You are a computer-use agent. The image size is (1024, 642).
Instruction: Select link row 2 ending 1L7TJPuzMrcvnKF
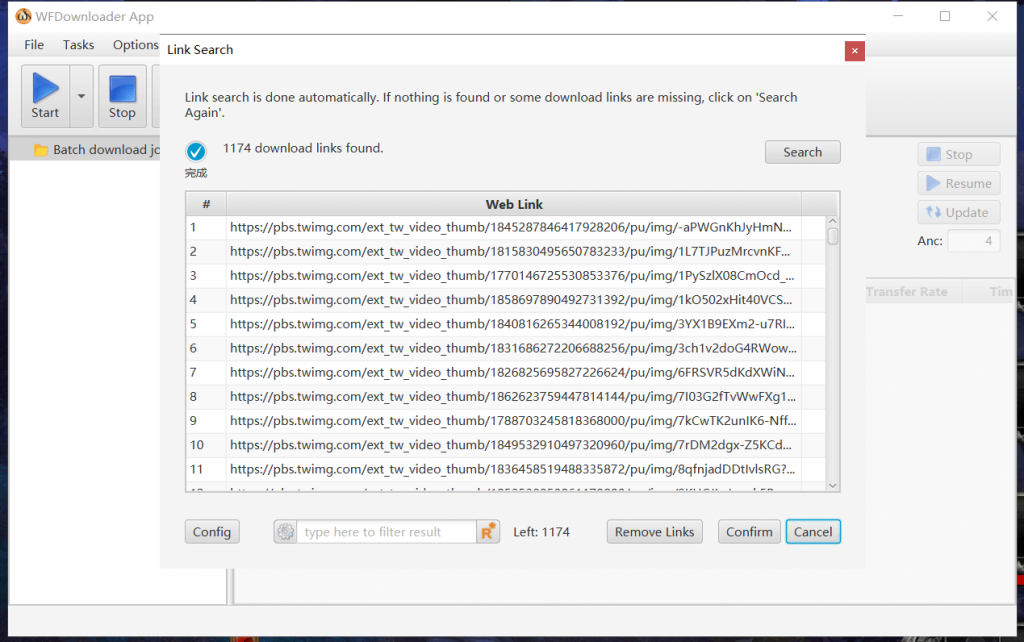(505, 251)
